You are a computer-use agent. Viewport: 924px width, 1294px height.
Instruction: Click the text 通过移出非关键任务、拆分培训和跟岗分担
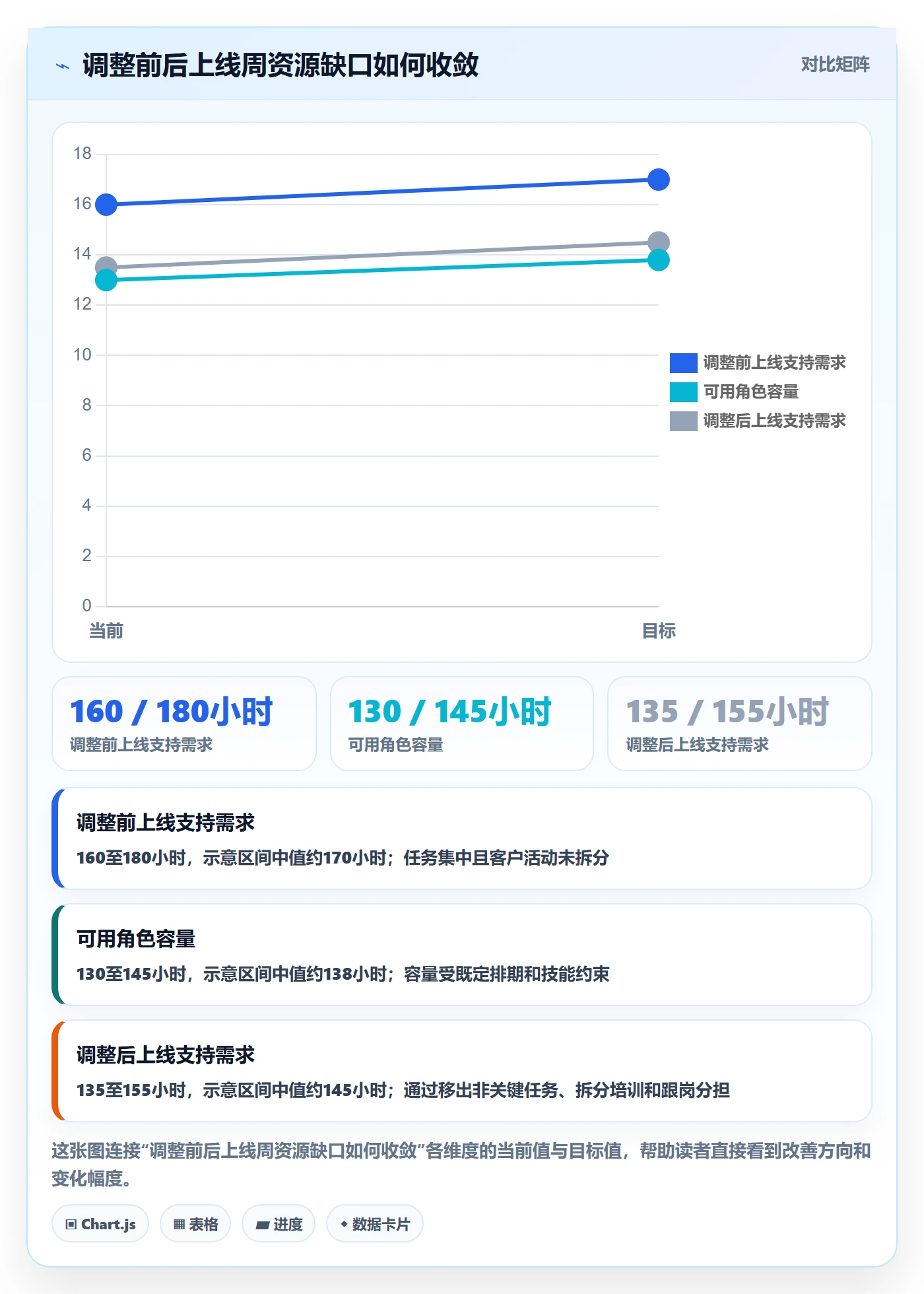[566, 1091]
